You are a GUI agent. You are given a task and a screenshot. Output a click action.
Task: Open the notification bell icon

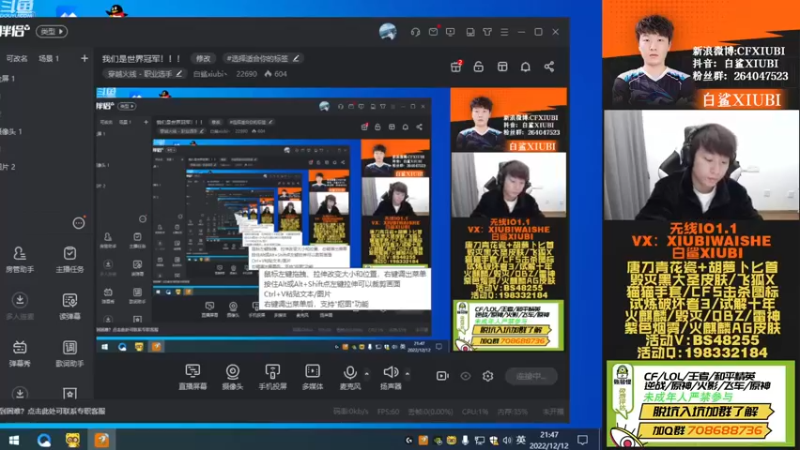coord(526,67)
